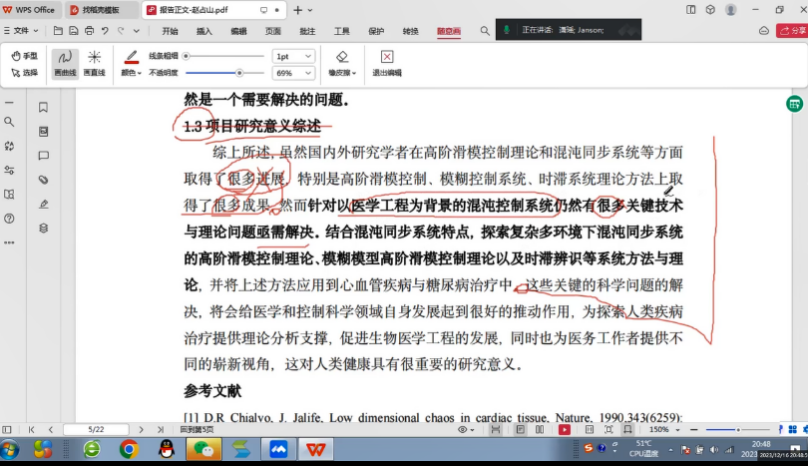Expand the pen color dropdown
The height and width of the screenshot is (466, 808).
click(x=131, y=73)
